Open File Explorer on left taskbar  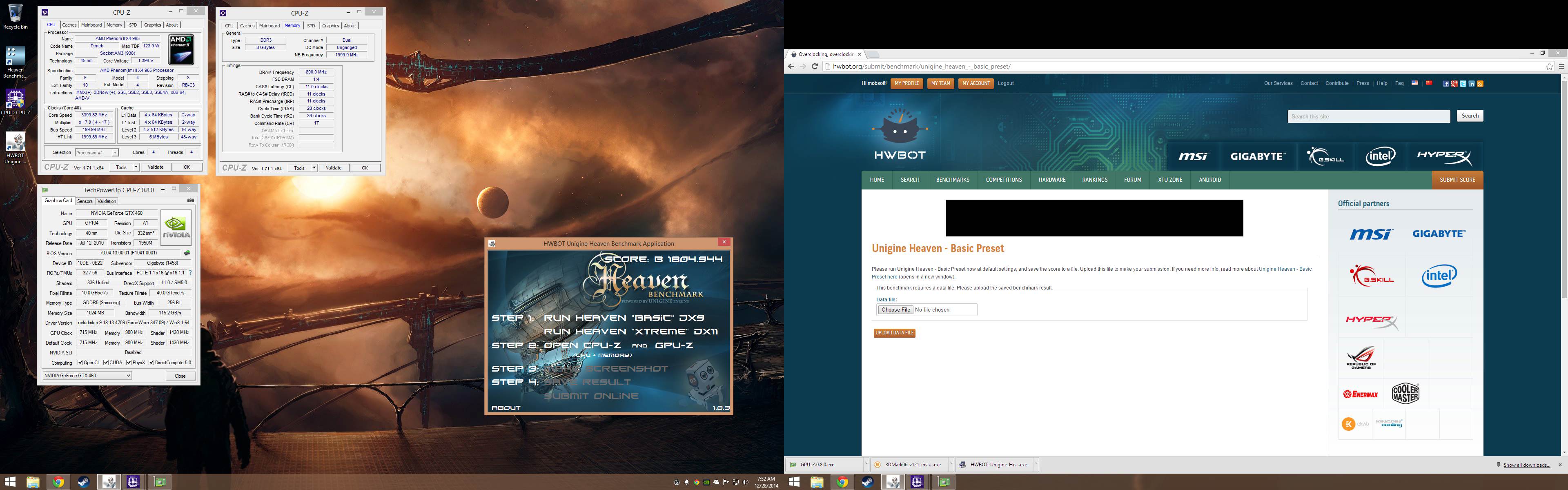(x=33, y=482)
